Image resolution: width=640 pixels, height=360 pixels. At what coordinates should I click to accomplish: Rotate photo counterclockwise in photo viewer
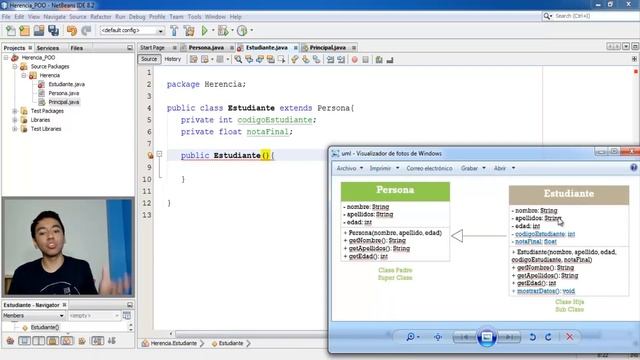[x=533, y=337]
